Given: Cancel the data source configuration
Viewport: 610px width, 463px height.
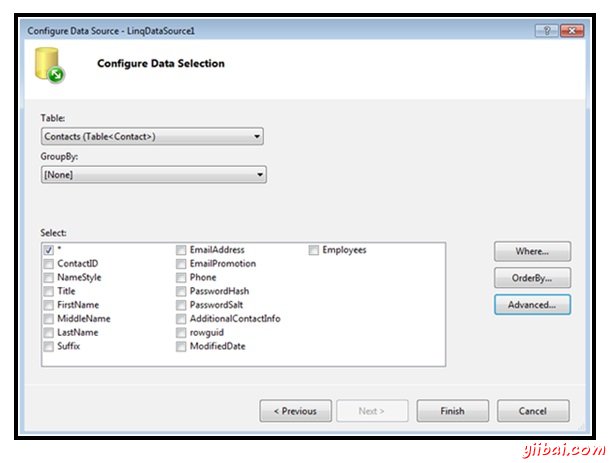Looking at the screenshot, I should pyautogui.click(x=533, y=411).
